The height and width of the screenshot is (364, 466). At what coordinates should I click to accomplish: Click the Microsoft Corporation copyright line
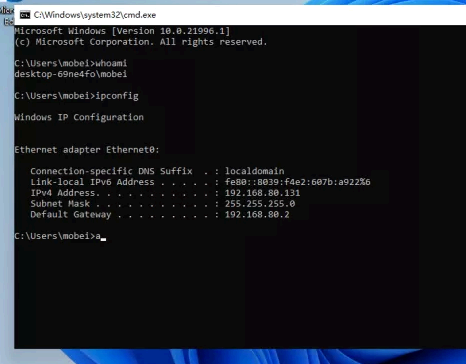141,42
